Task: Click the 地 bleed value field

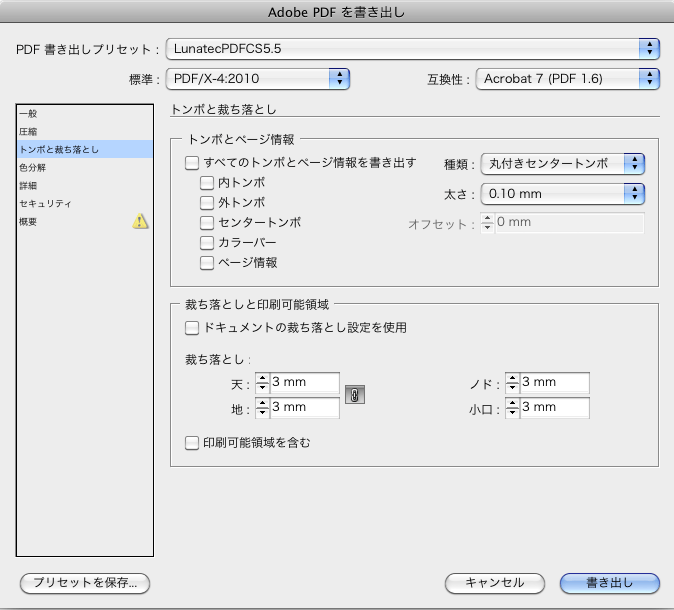Action: (x=305, y=407)
